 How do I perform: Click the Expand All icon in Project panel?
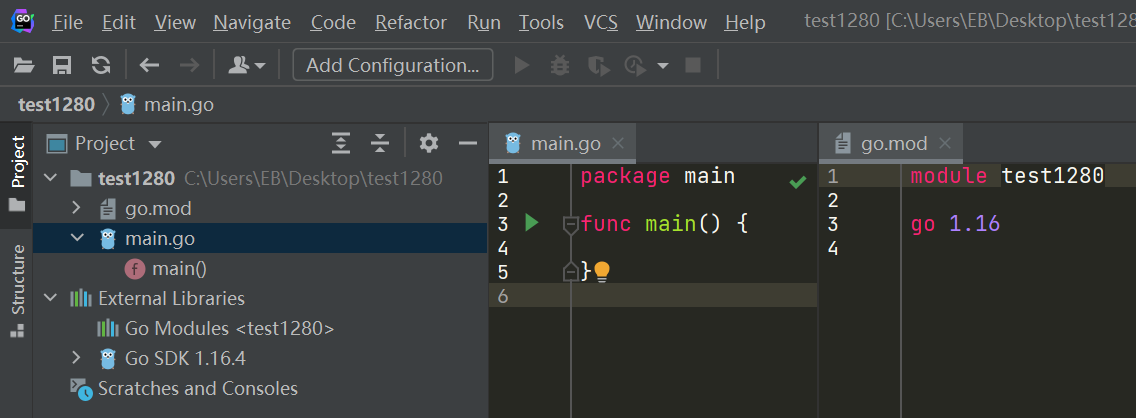[x=341, y=143]
